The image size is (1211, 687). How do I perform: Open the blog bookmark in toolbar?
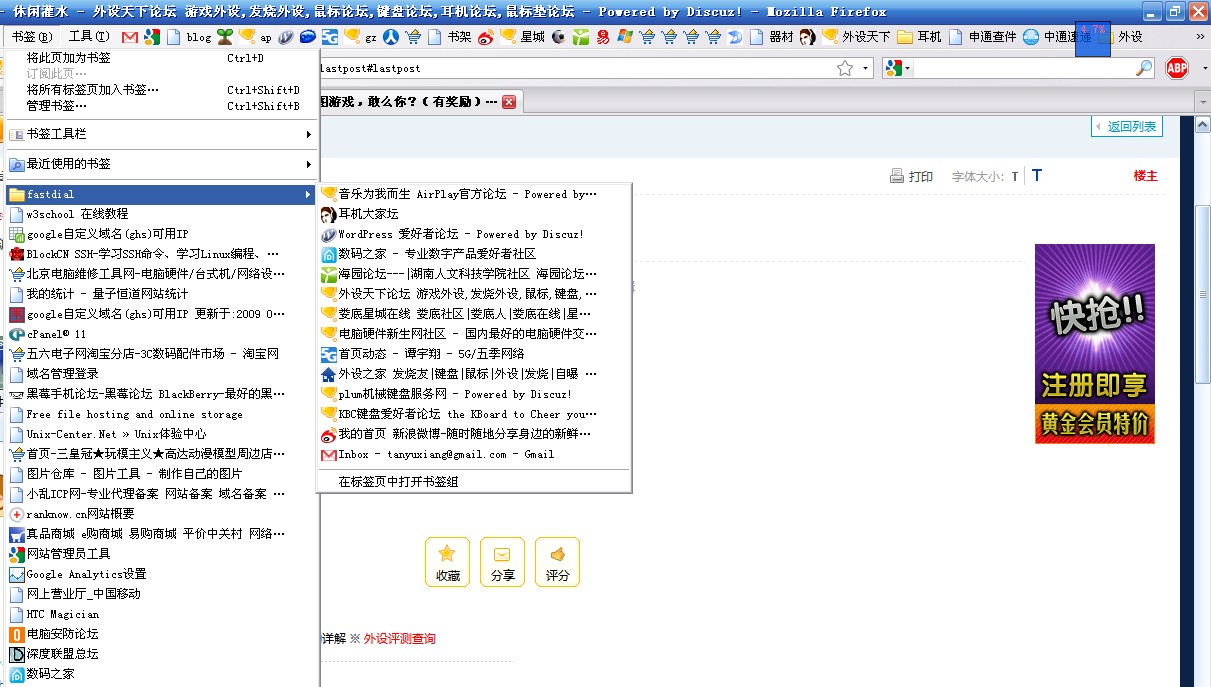click(189, 37)
